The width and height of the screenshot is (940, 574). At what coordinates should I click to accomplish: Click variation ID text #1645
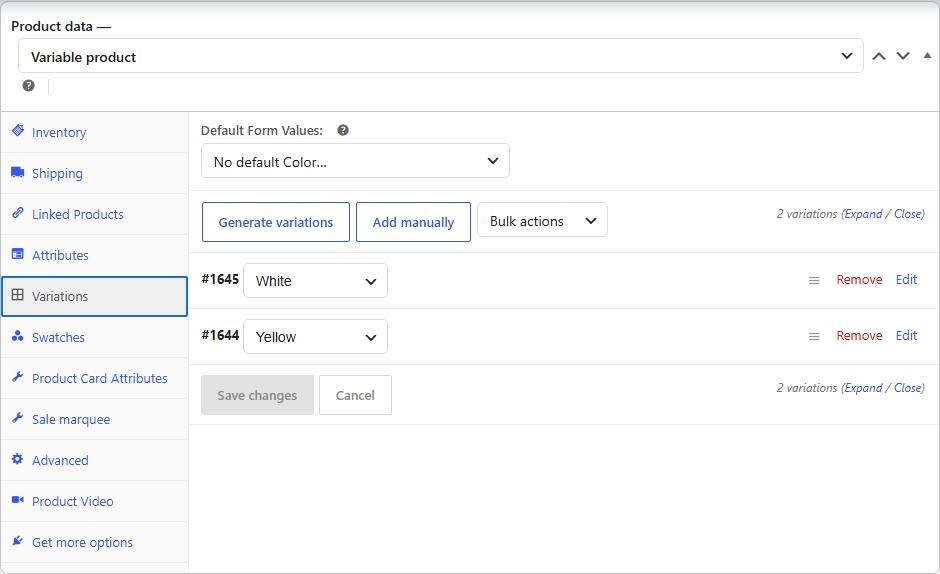pos(220,279)
